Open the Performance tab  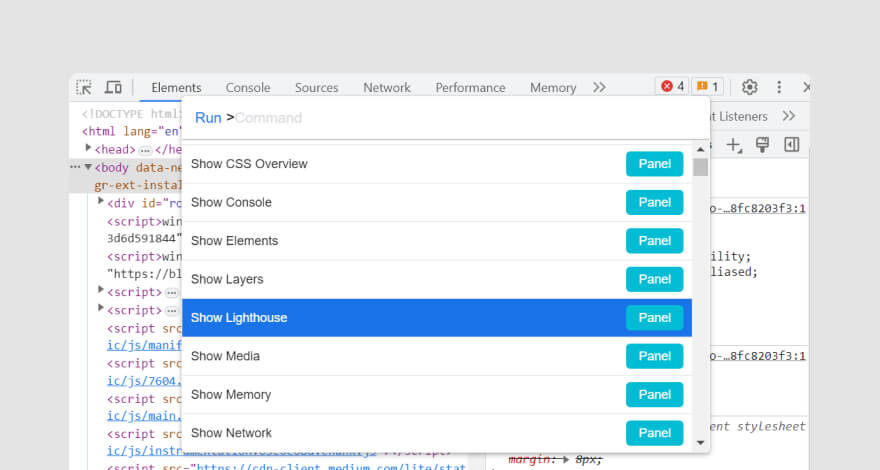point(470,88)
